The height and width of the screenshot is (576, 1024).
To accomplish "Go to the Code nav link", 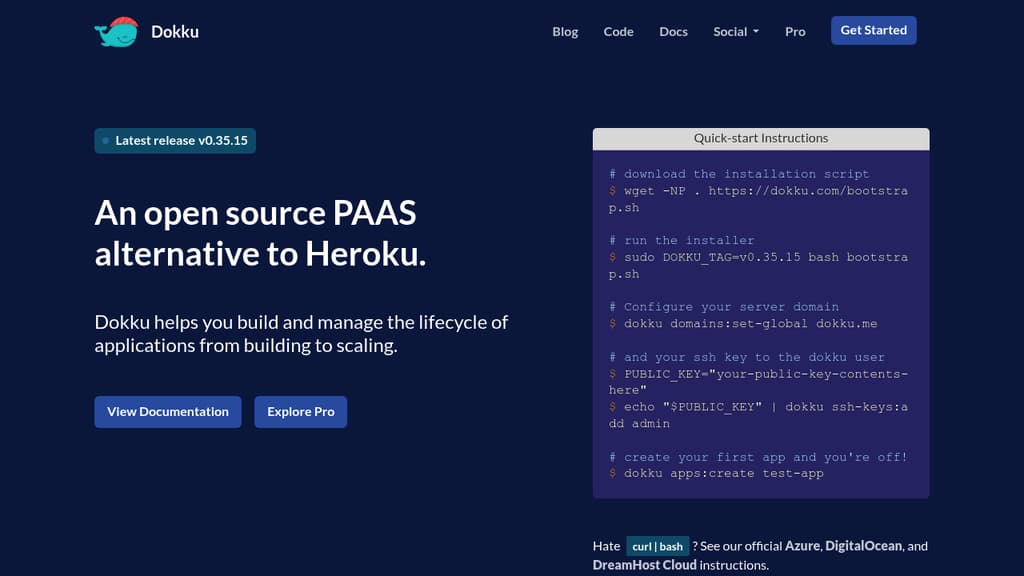I will pos(618,32).
